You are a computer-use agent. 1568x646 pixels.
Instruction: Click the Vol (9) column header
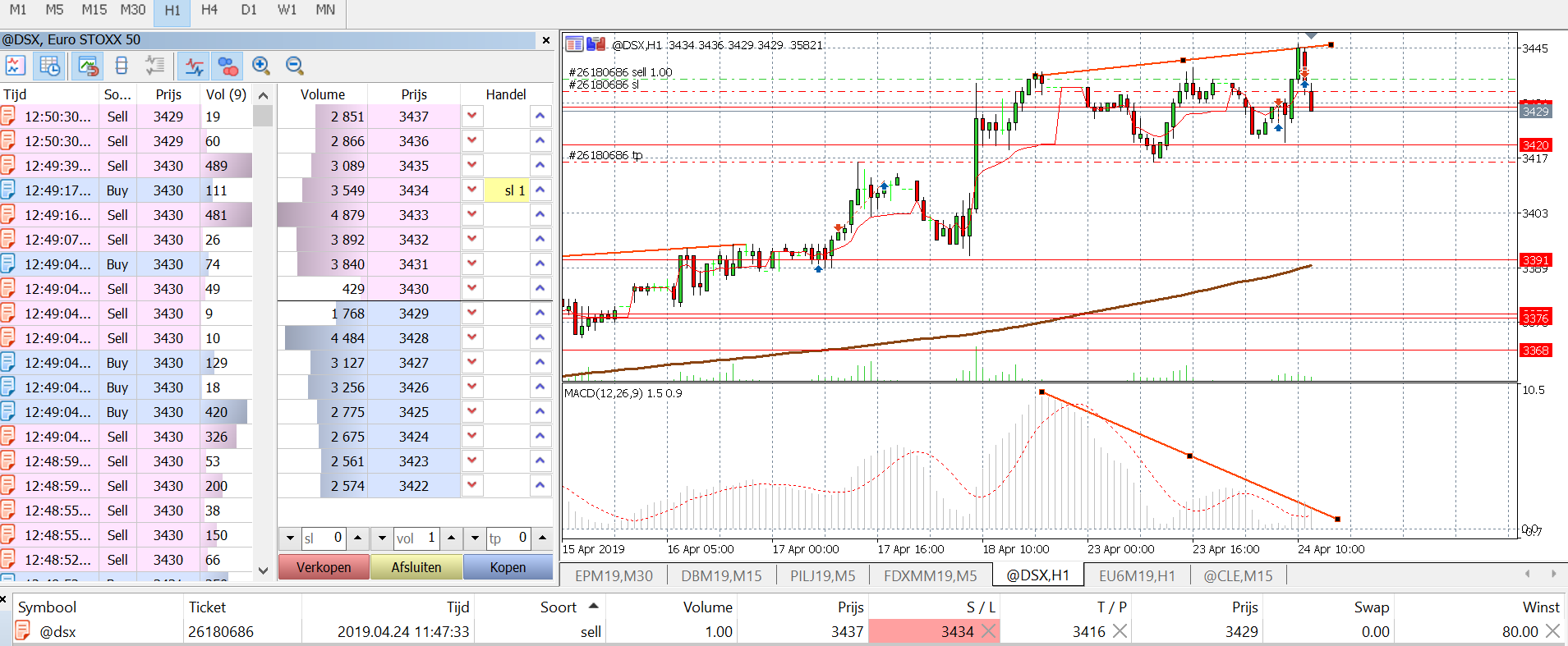pyautogui.click(x=226, y=94)
